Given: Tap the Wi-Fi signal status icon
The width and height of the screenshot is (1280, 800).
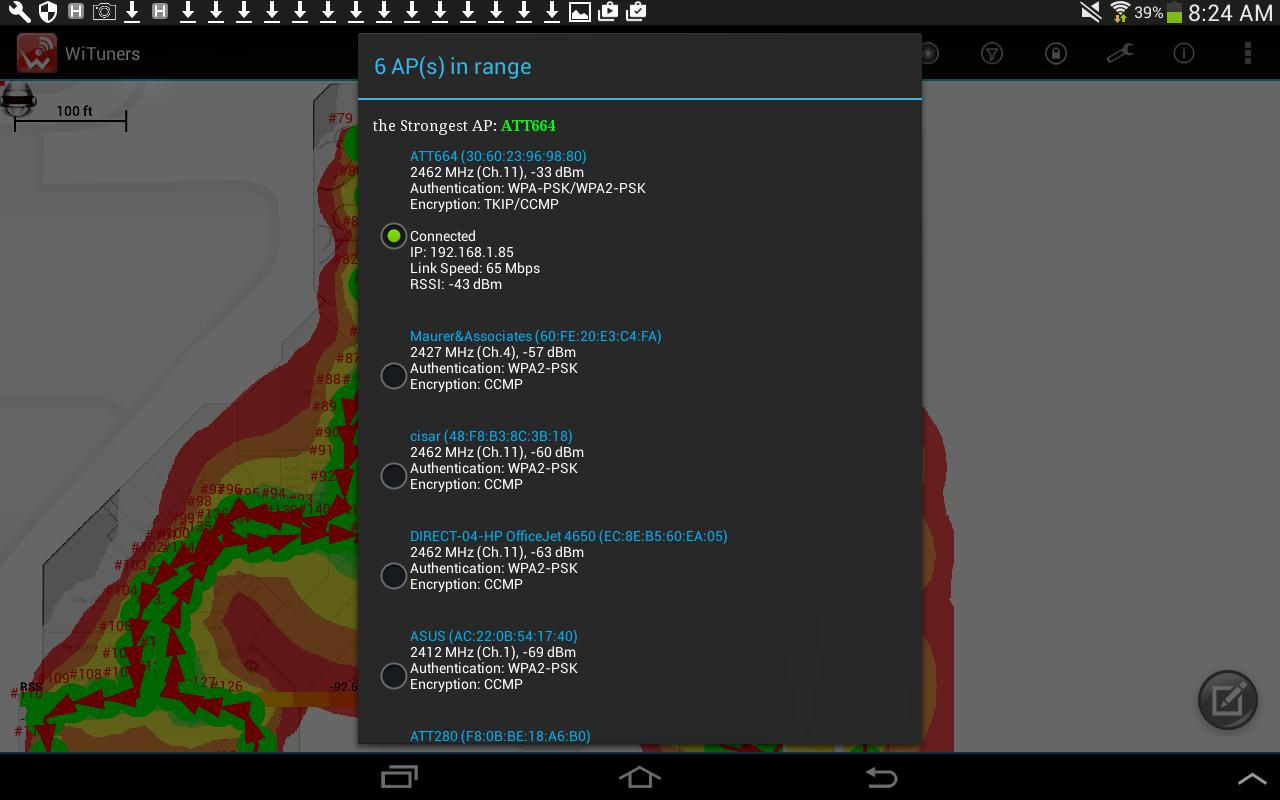Looking at the screenshot, I should [x=1119, y=12].
